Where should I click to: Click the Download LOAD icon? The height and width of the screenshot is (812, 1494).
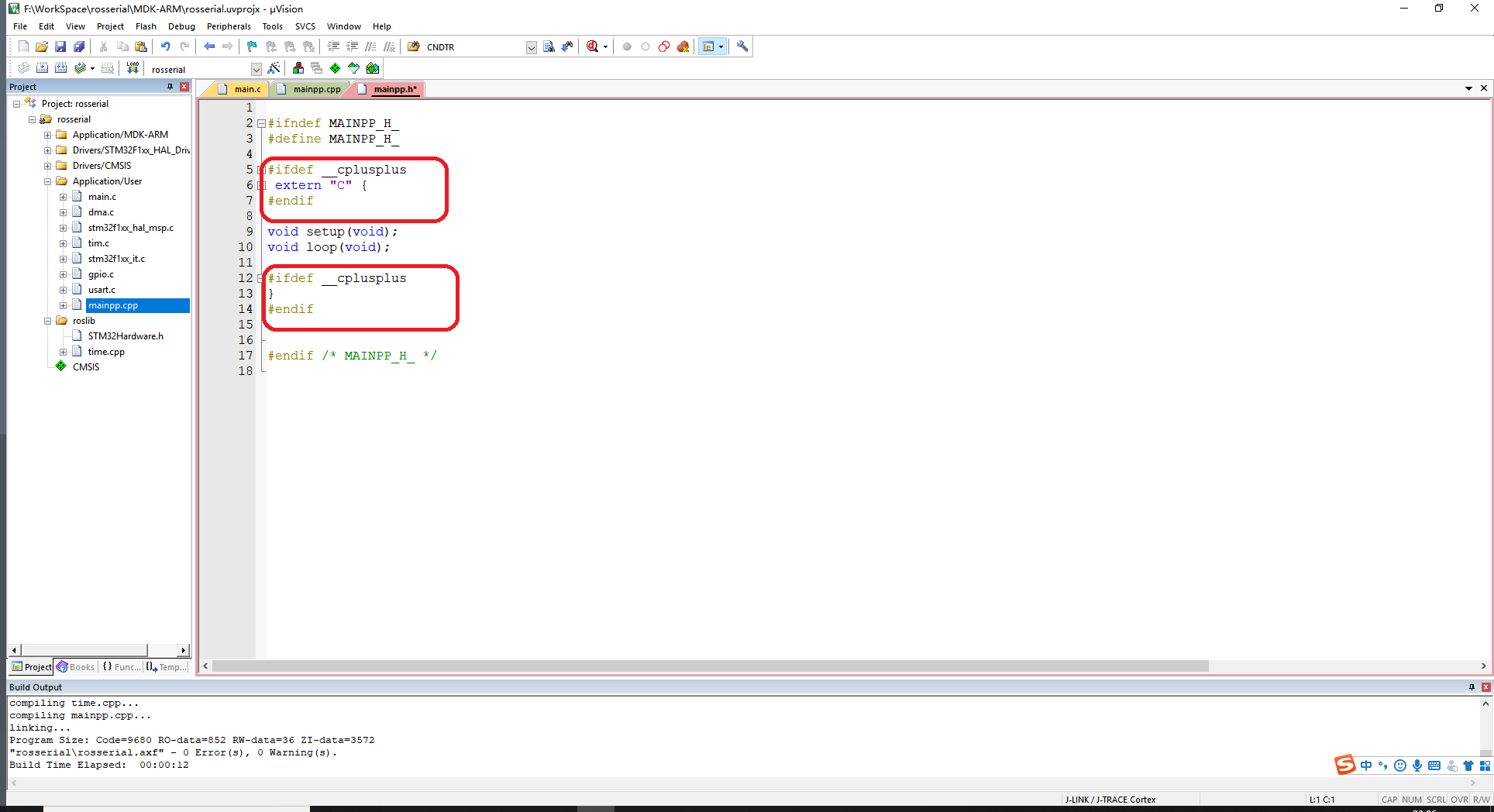133,68
